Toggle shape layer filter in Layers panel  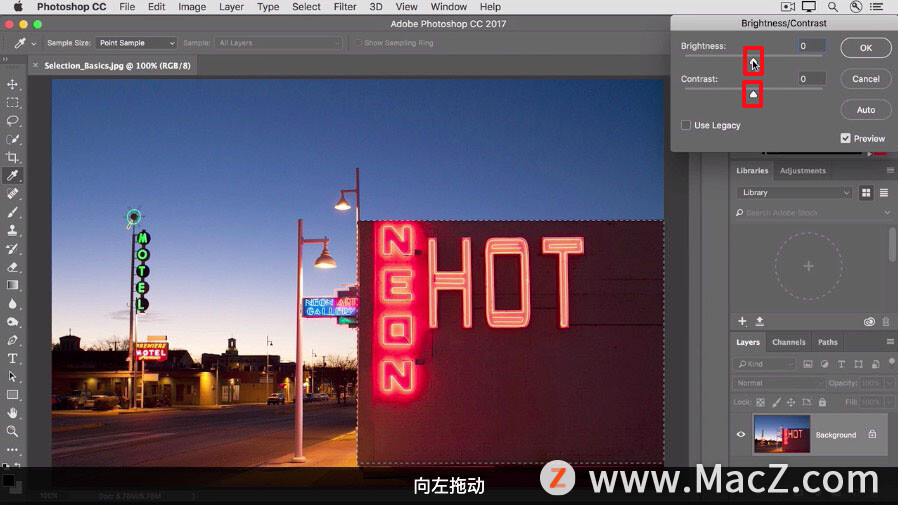pos(858,364)
